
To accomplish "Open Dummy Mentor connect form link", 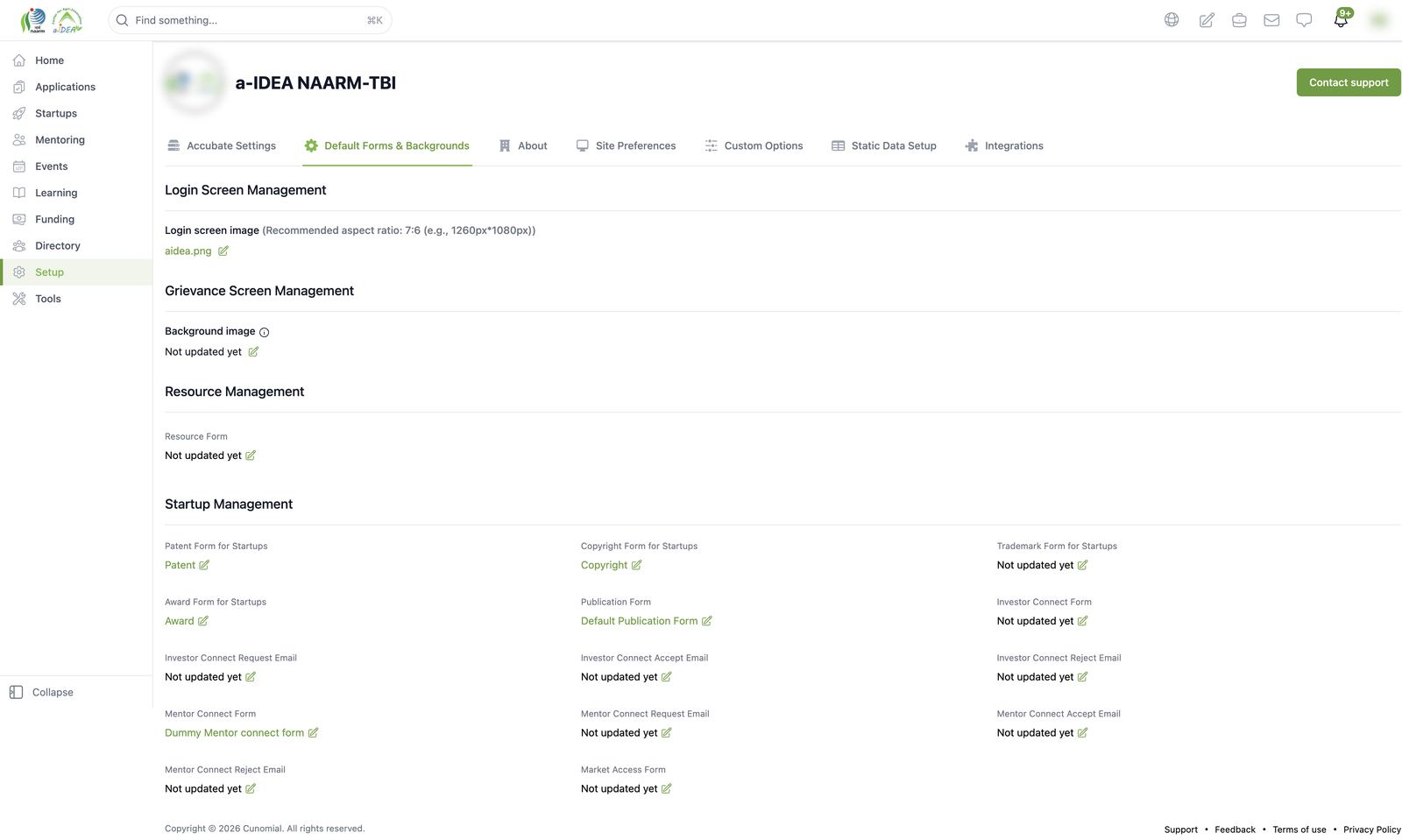I will pyautogui.click(x=234, y=733).
